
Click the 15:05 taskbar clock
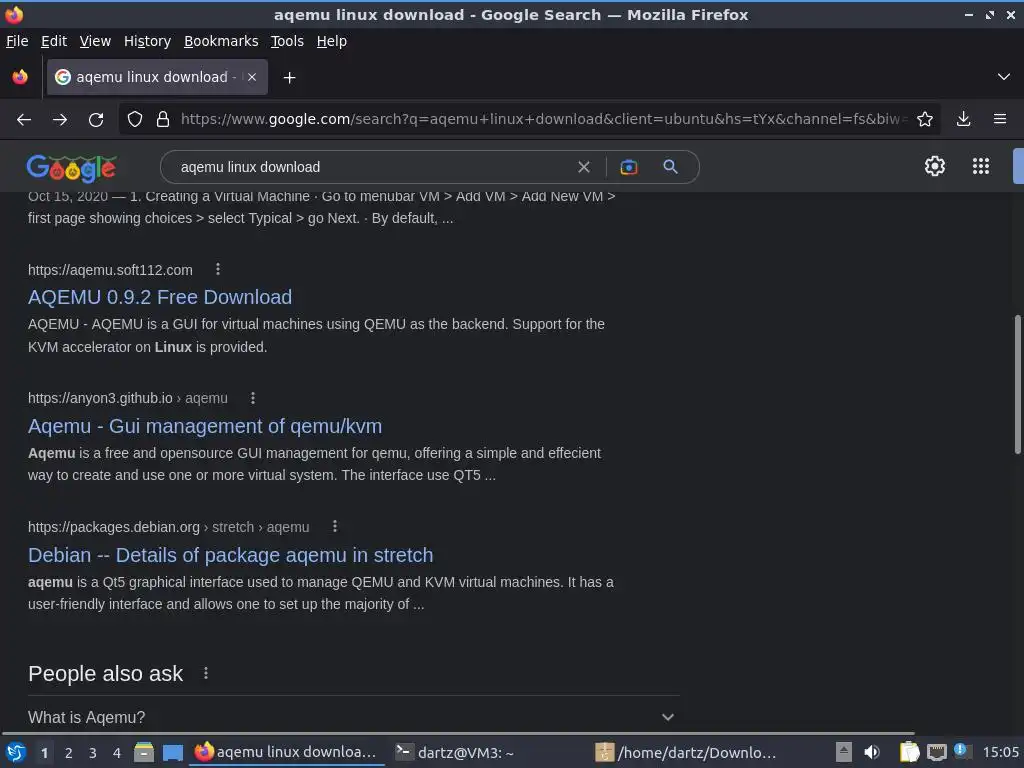[x=1000, y=752]
